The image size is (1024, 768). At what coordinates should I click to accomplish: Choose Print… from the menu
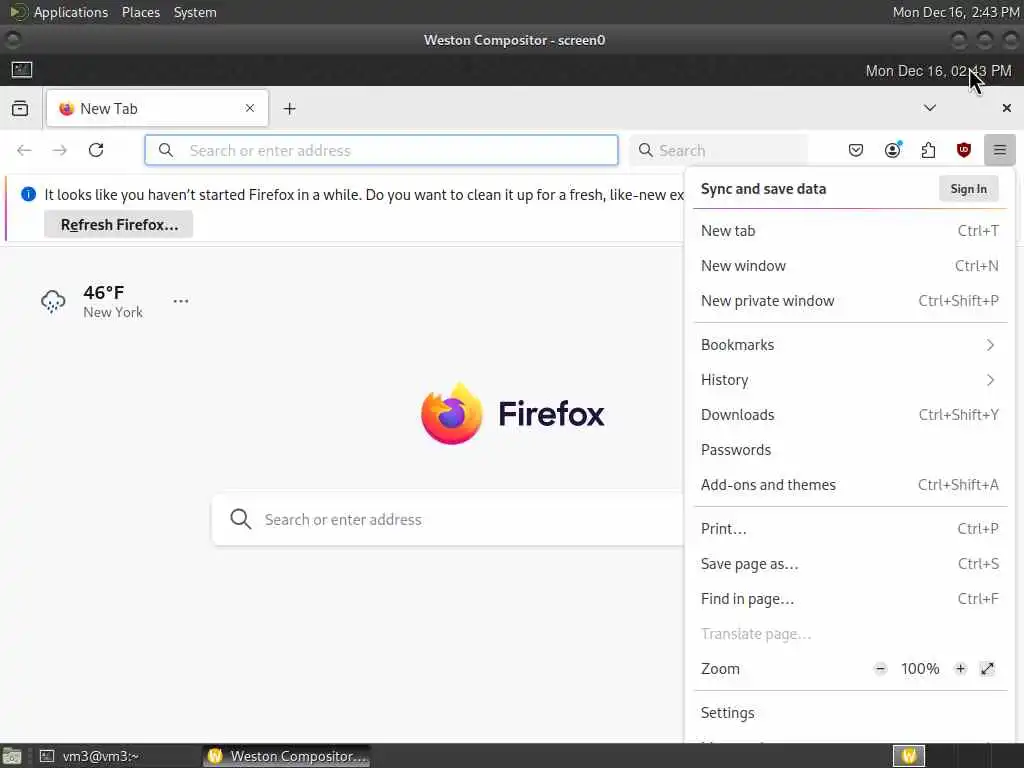(850, 529)
